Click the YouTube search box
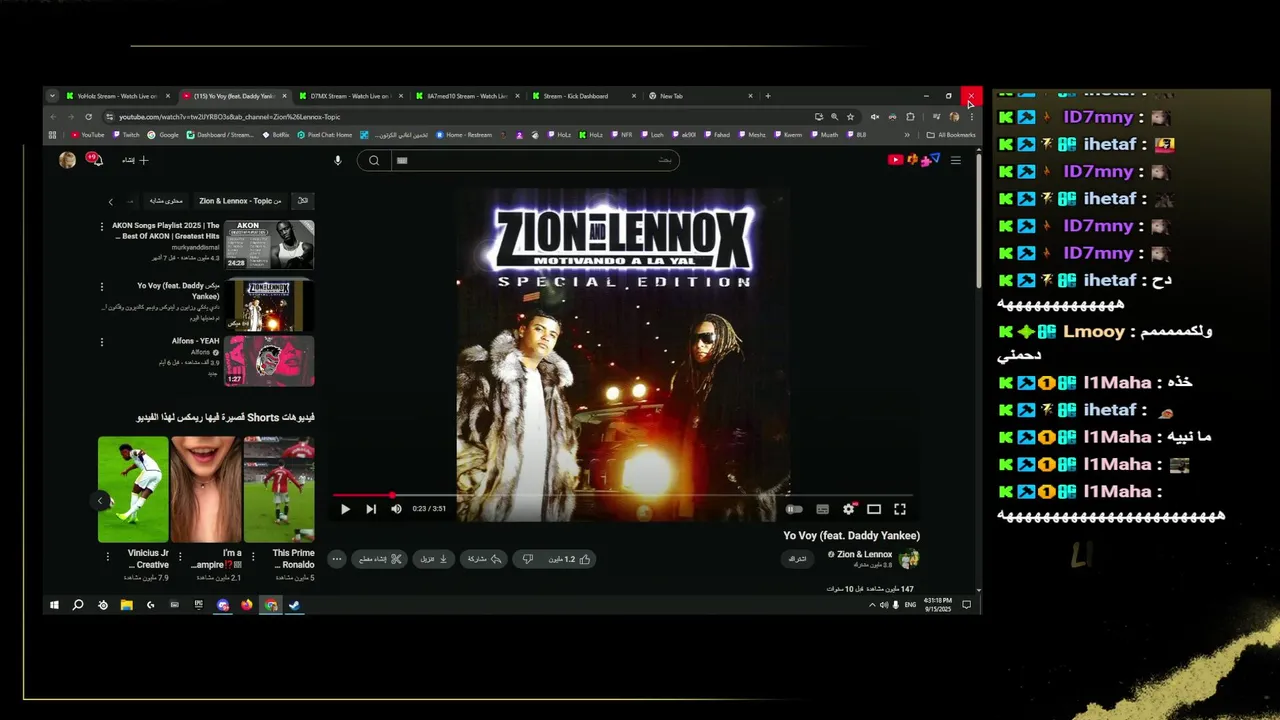 click(x=535, y=160)
